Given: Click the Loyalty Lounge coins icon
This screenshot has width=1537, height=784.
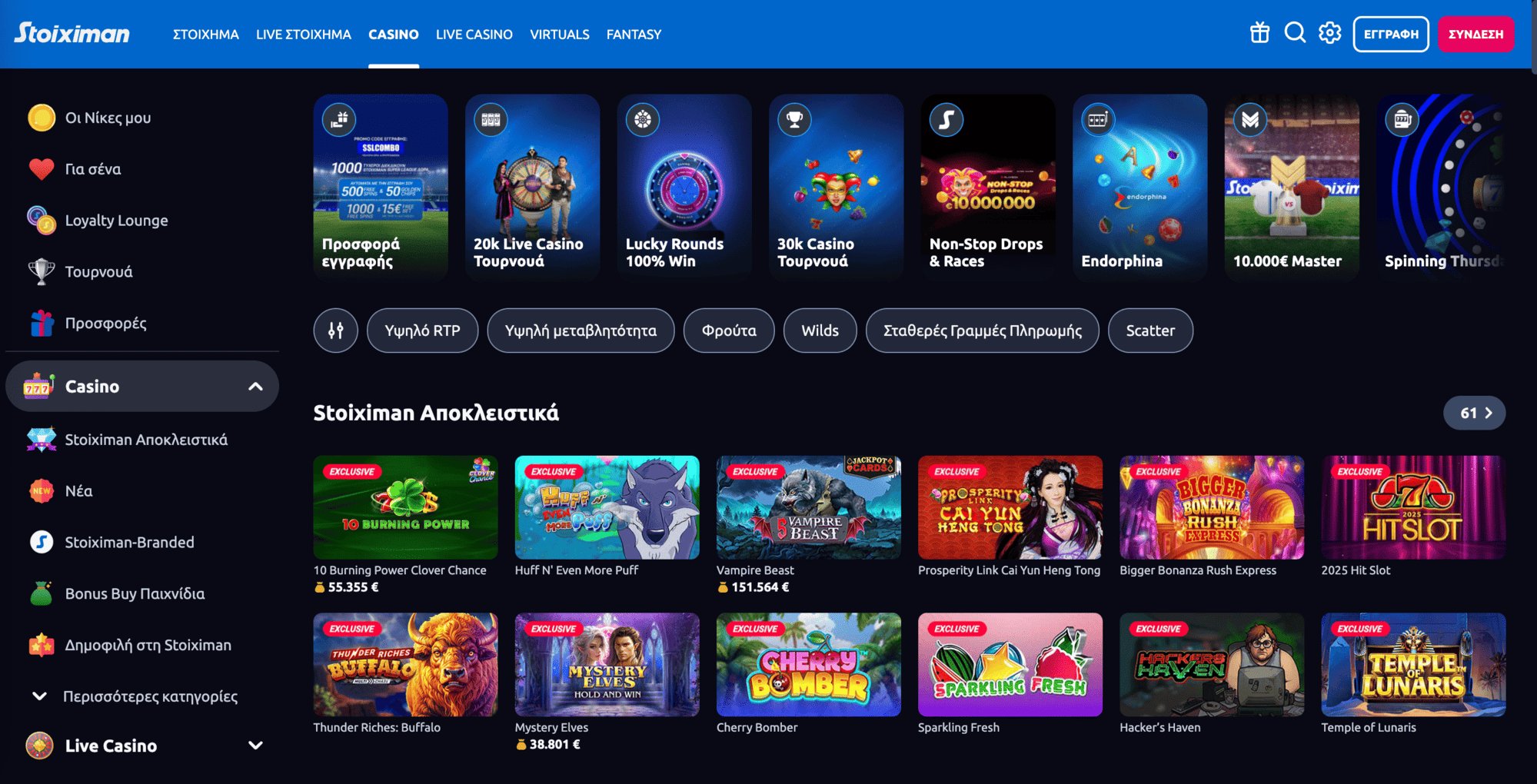Looking at the screenshot, I should tap(41, 221).
